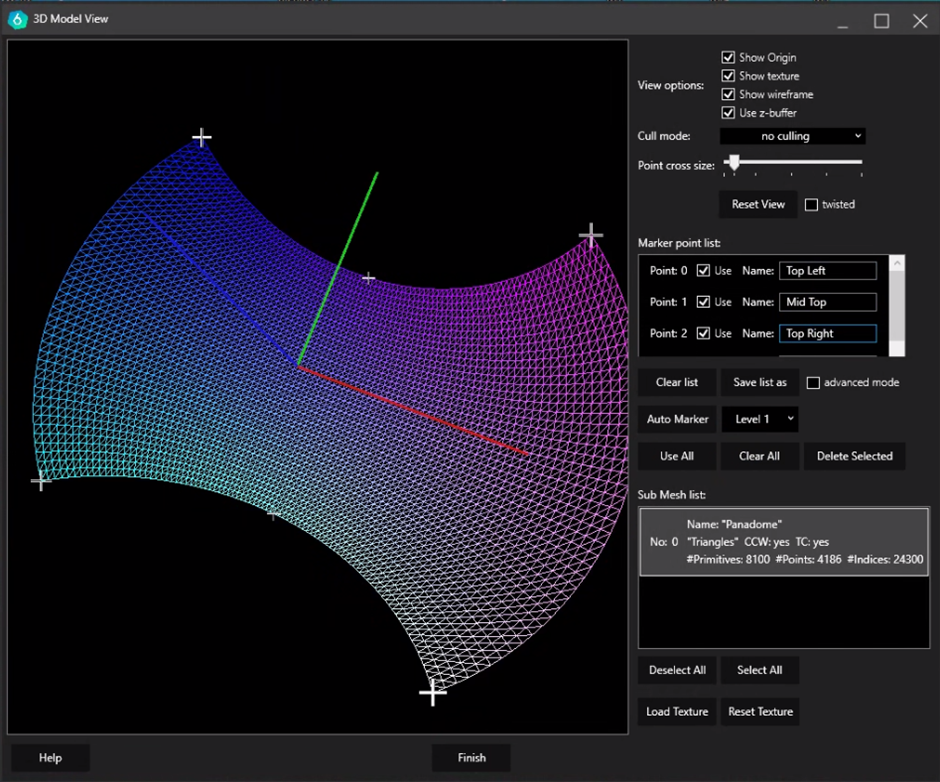Click the Top Right name field
940x782 pixels.
point(827,333)
